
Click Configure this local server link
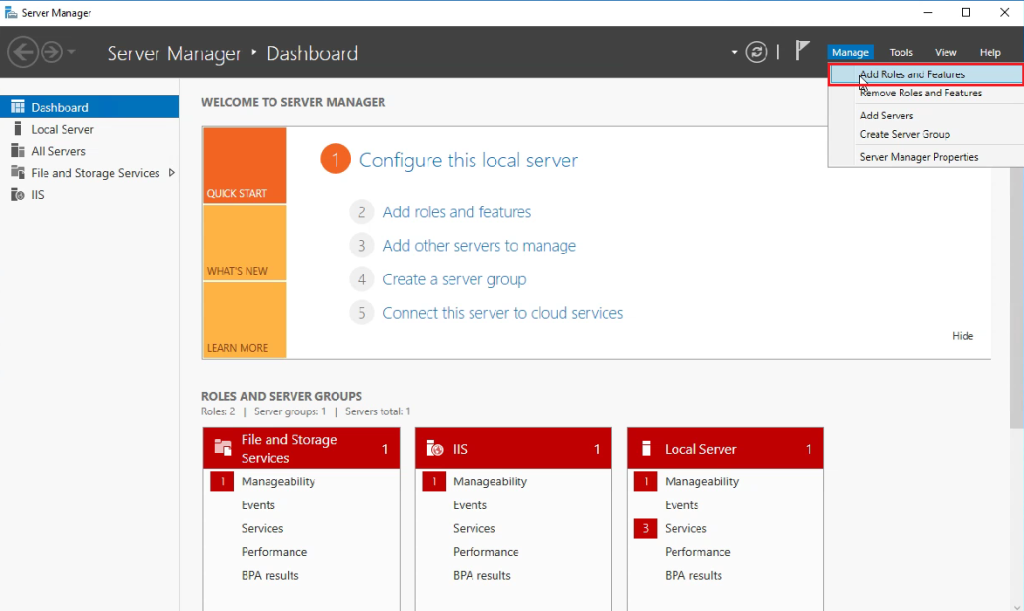(468, 160)
